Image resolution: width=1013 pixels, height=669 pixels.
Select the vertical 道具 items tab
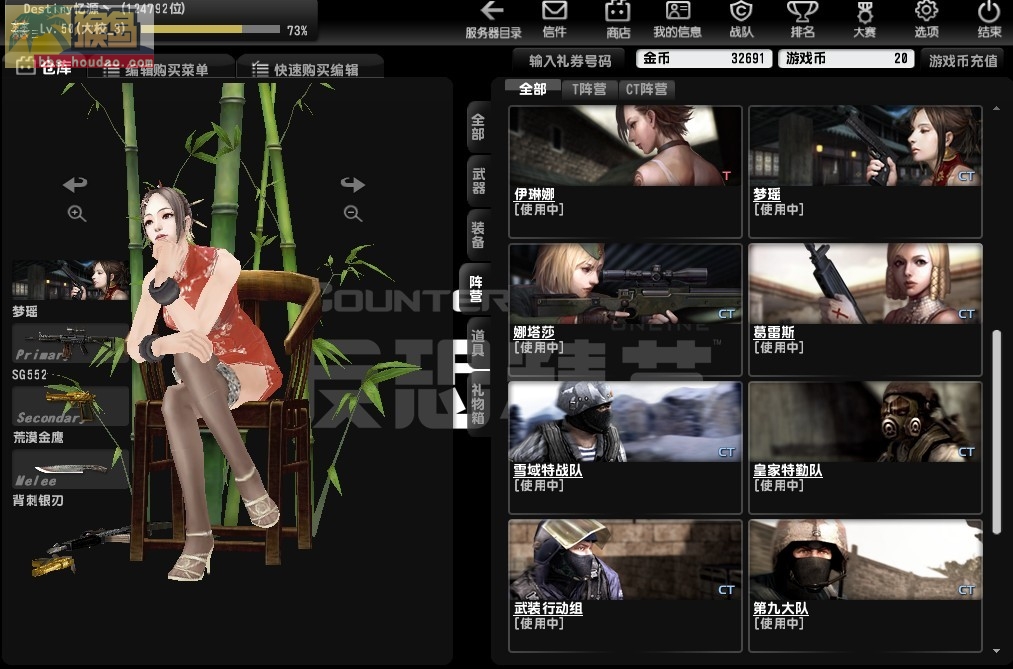pos(477,343)
